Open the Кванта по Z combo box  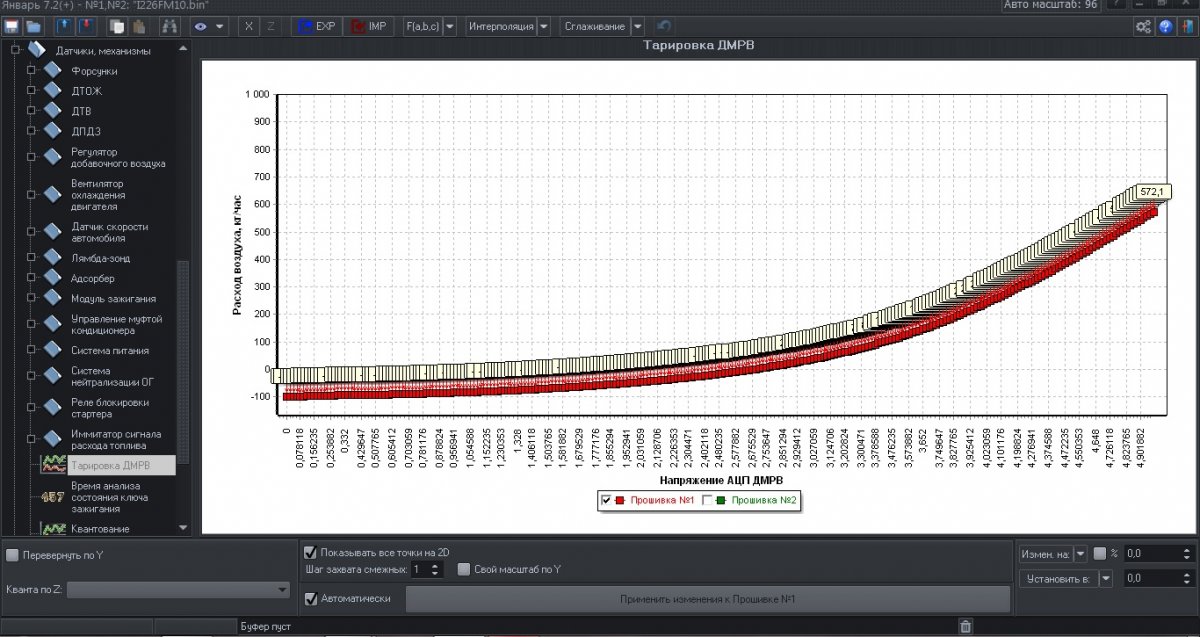179,590
